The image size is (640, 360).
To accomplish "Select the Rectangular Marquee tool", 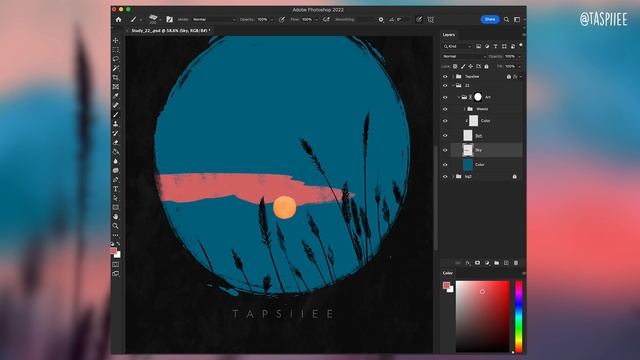I will click(116, 50).
